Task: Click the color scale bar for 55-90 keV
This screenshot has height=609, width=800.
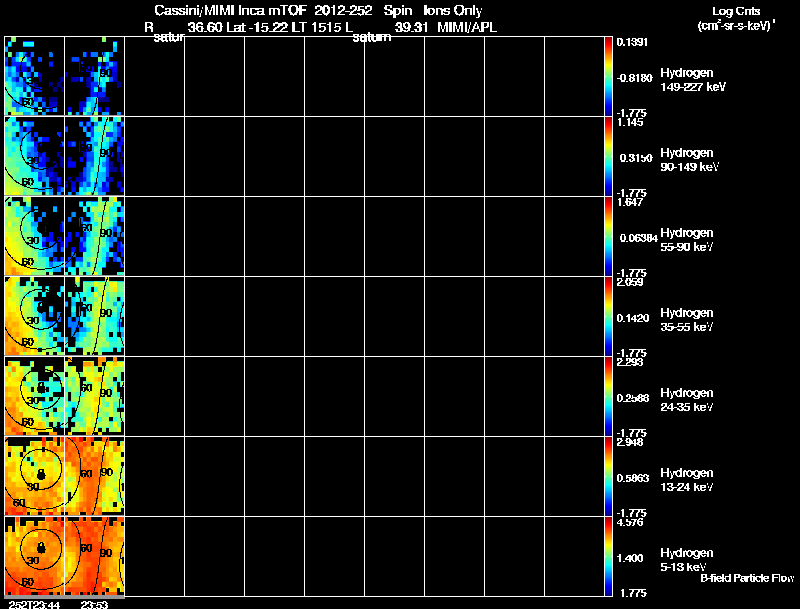Action: (608, 236)
